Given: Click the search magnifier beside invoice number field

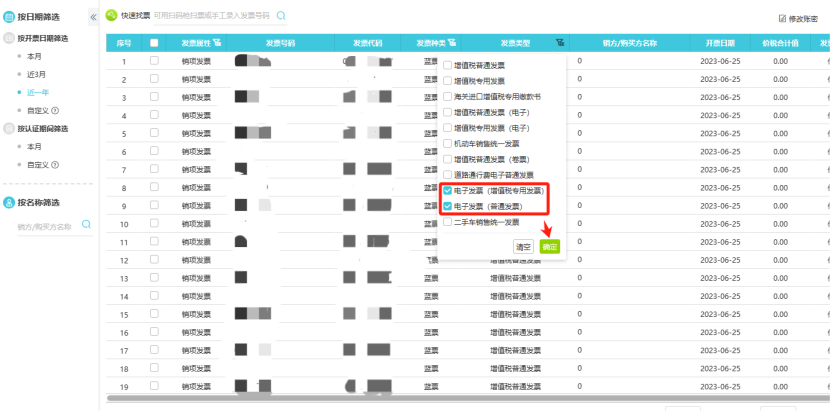Looking at the screenshot, I should [x=281, y=16].
